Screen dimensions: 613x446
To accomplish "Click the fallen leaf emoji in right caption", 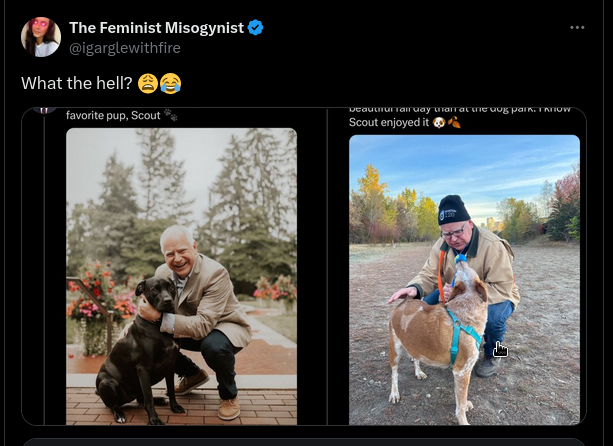I will point(454,123).
